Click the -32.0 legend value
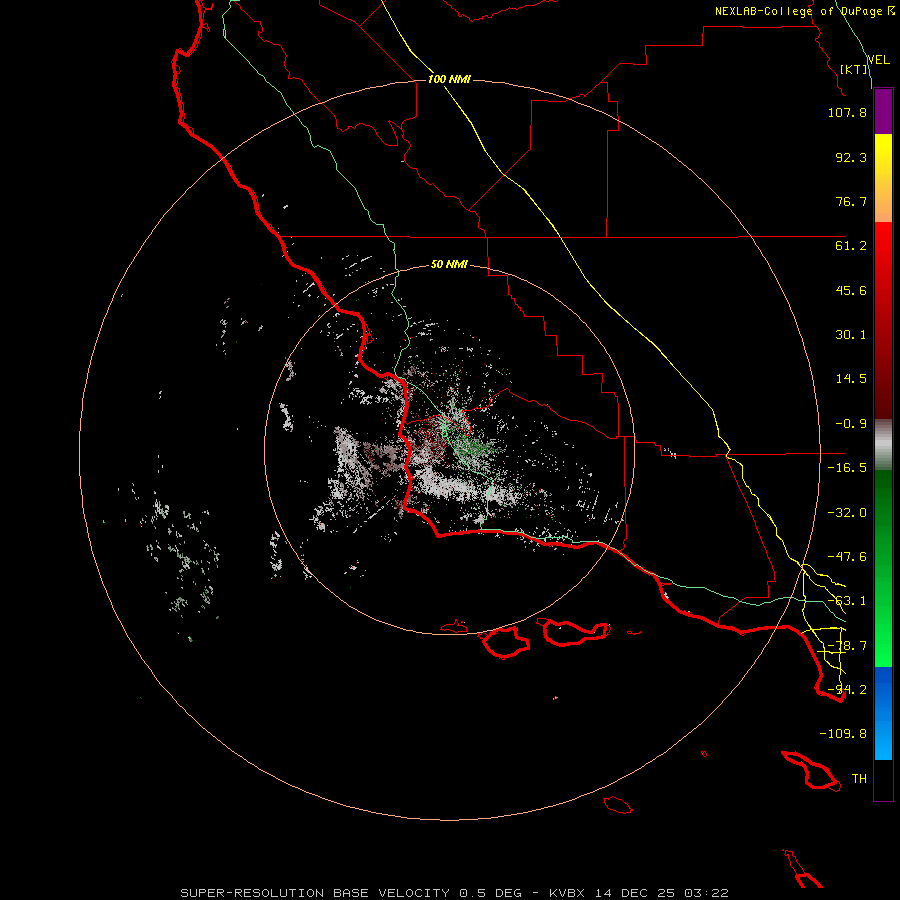The image size is (900, 900). coord(847,513)
